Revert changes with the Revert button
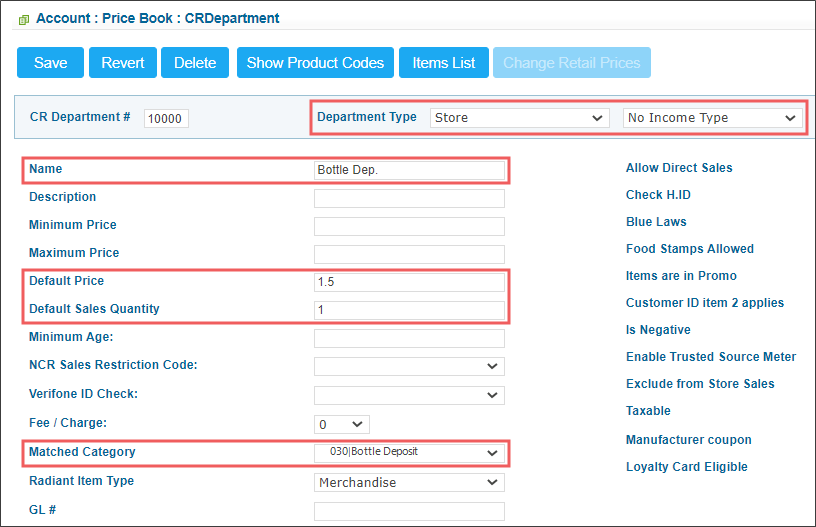 click(x=123, y=62)
